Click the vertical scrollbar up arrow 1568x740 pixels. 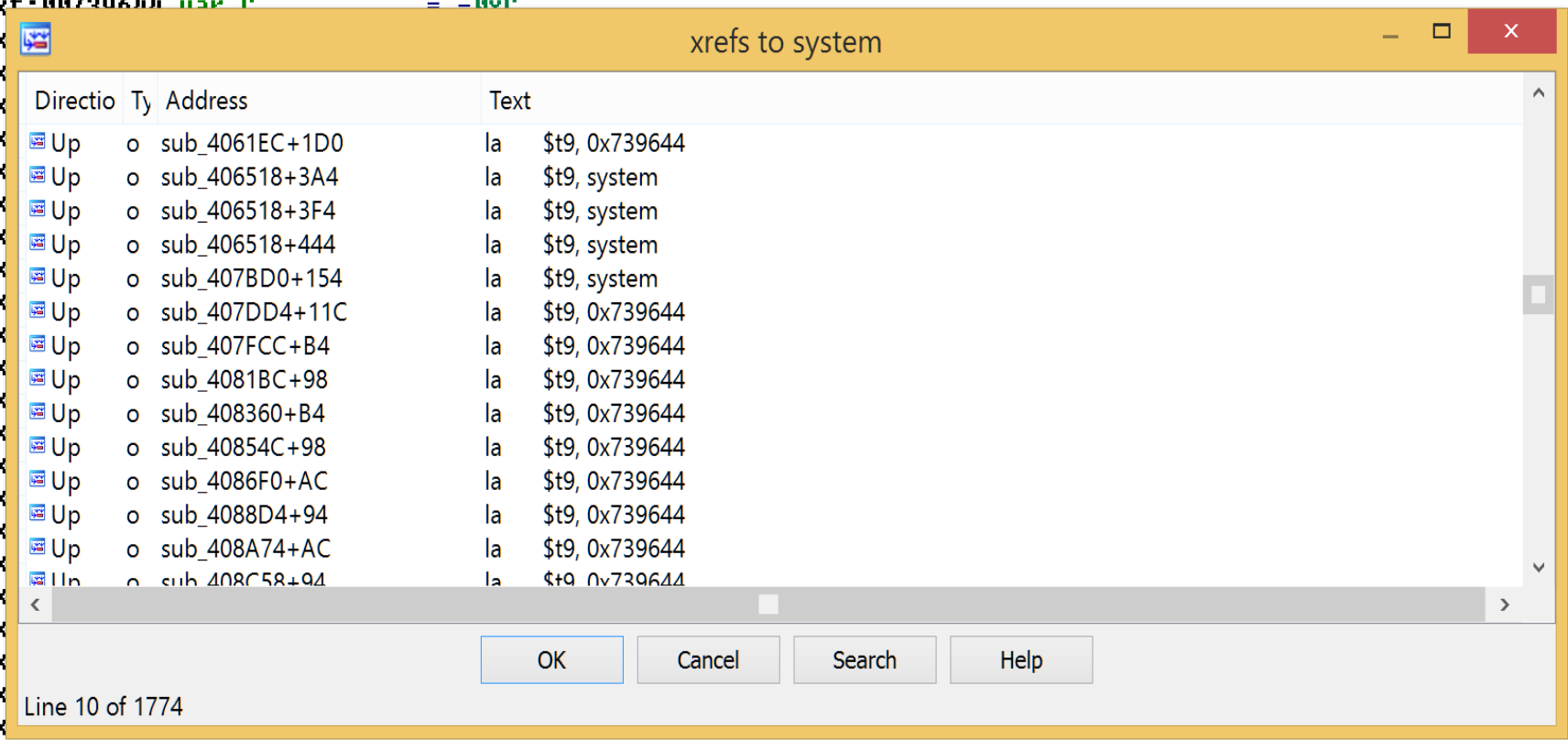1539,92
